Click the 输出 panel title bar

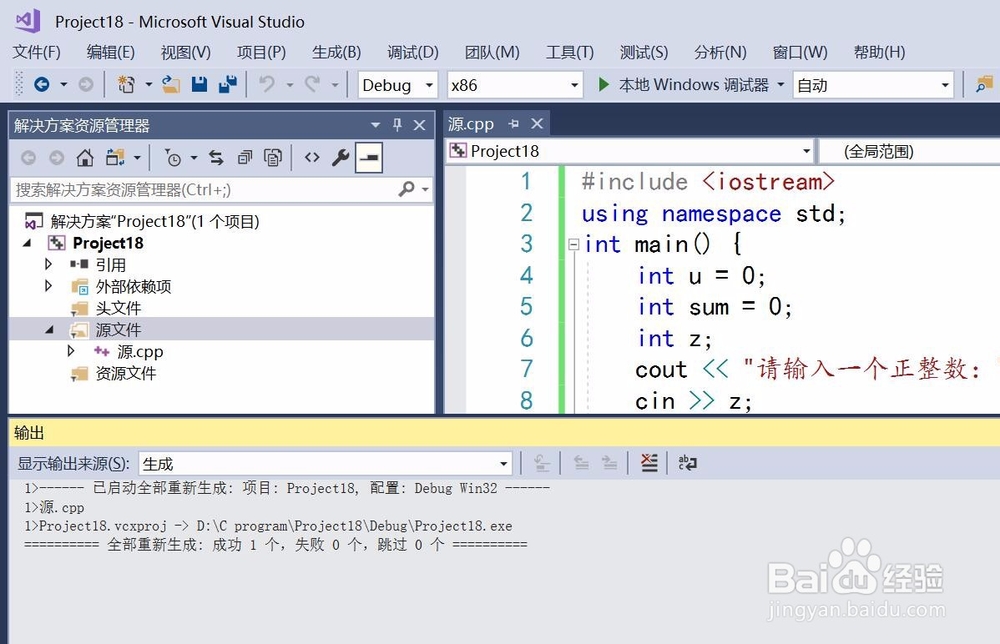click(x=504, y=433)
